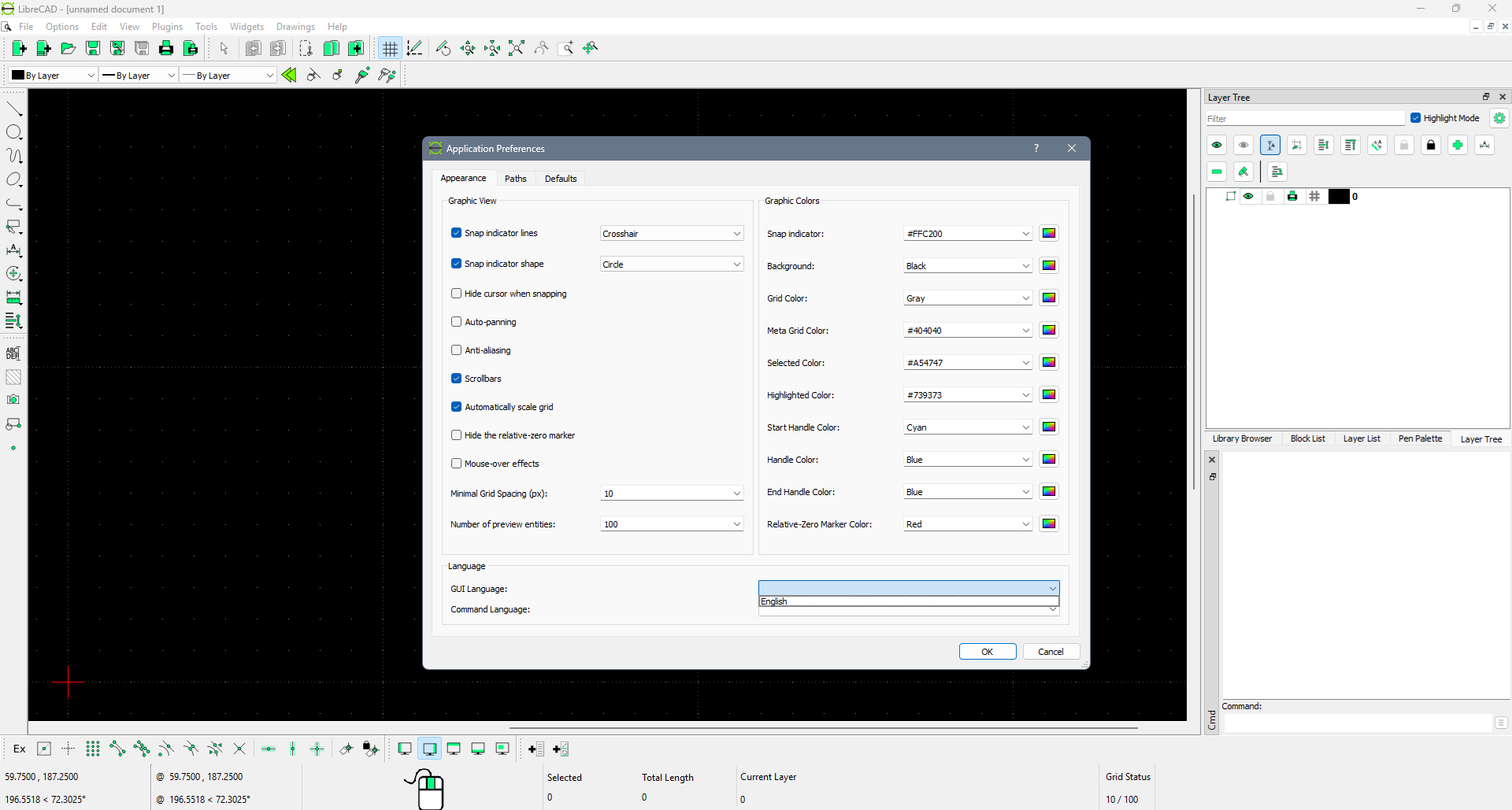Open the Minimal Grid Spacing dropdown
The image size is (1512, 810).
[671, 494]
